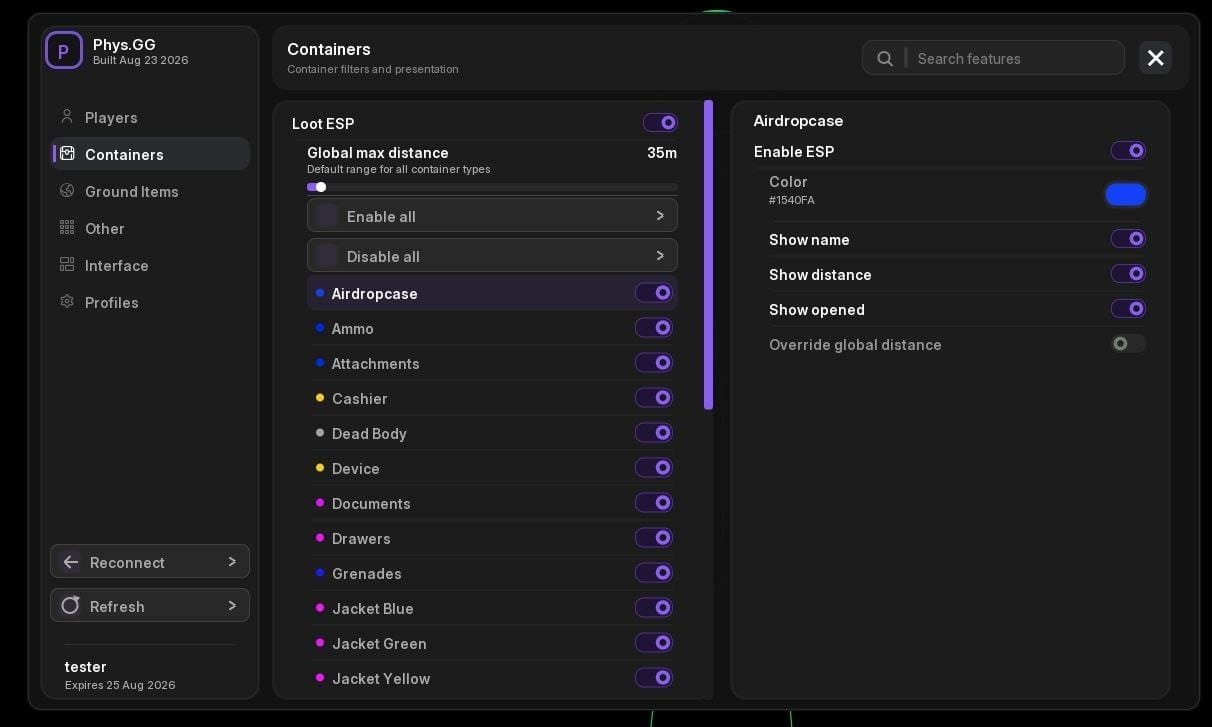Screen dimensions: 1212x727
Task: Toggle the Loot ESP switch
Action: point(660,123)
